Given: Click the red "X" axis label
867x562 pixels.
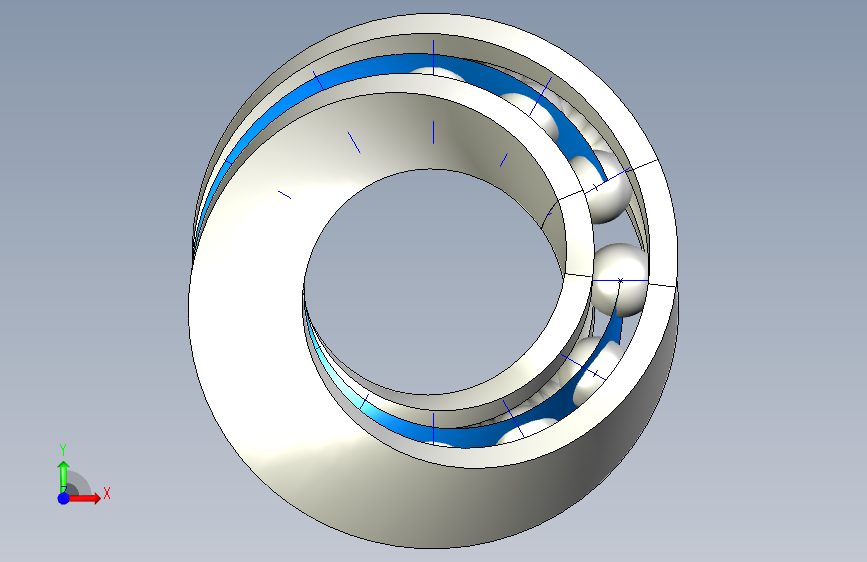Looking at the screenshot, I should pos(107,493).
